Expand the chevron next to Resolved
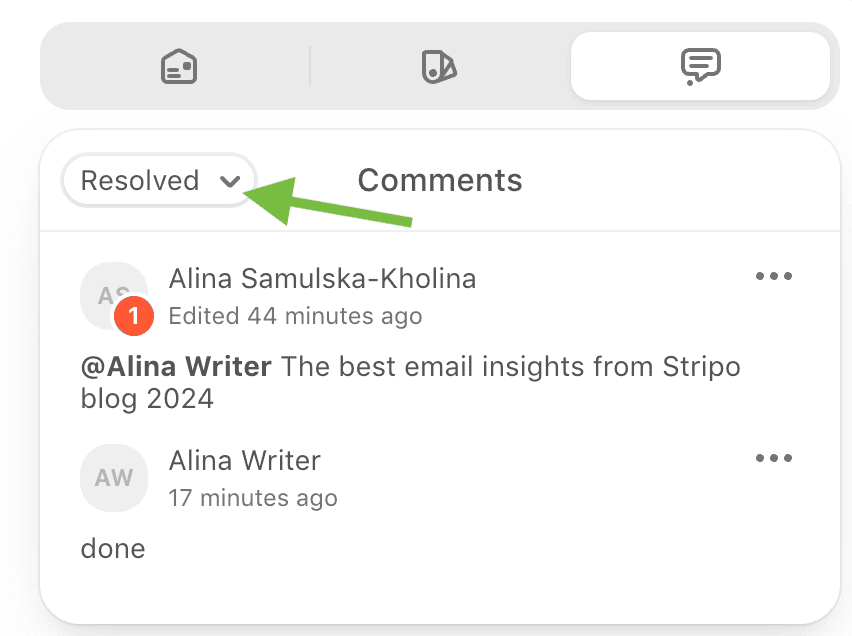This screenshot has width=852, height=636. coord(232,181)
